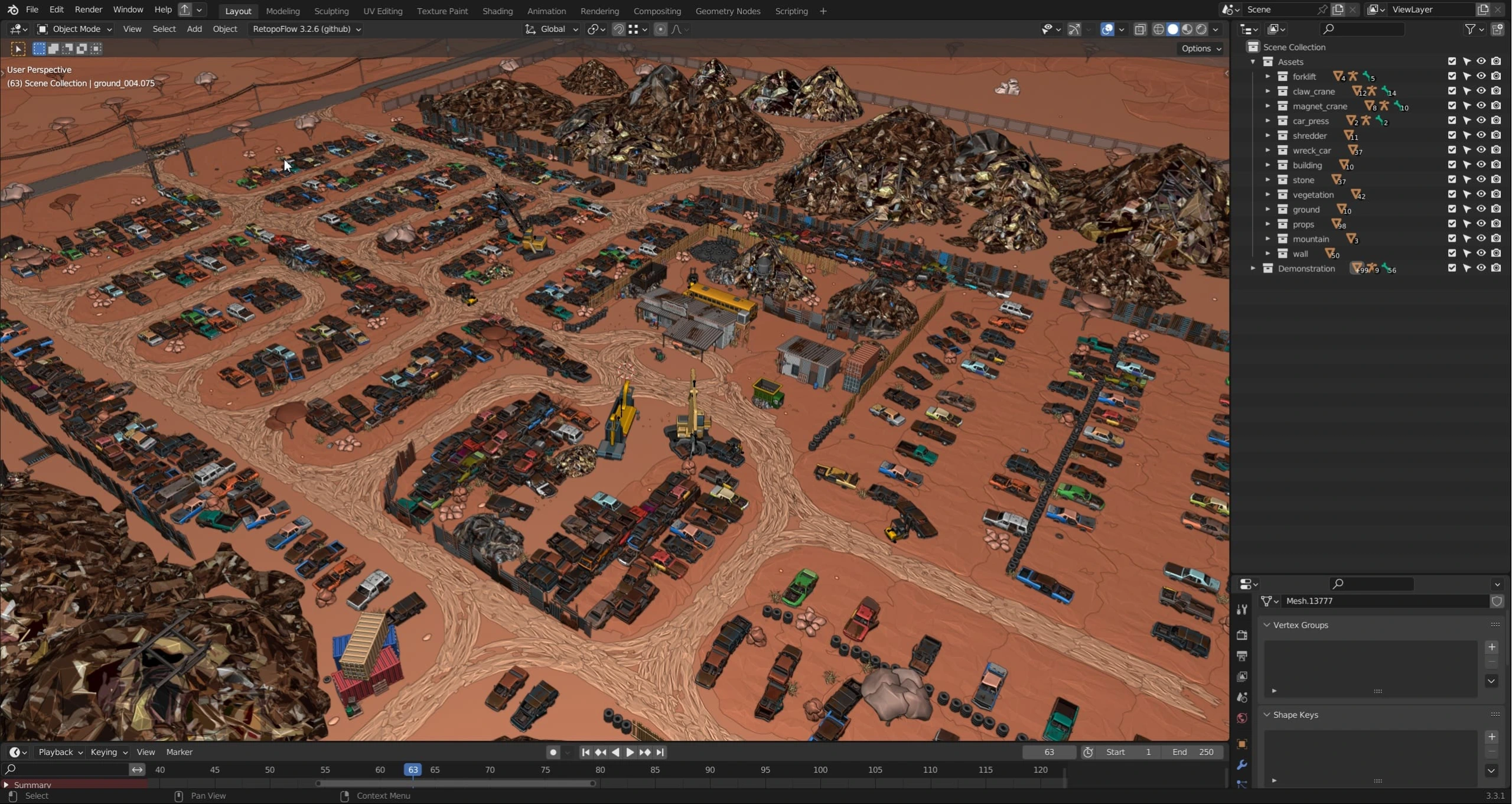Expand the Demonstration collection

click(1253, 268)
